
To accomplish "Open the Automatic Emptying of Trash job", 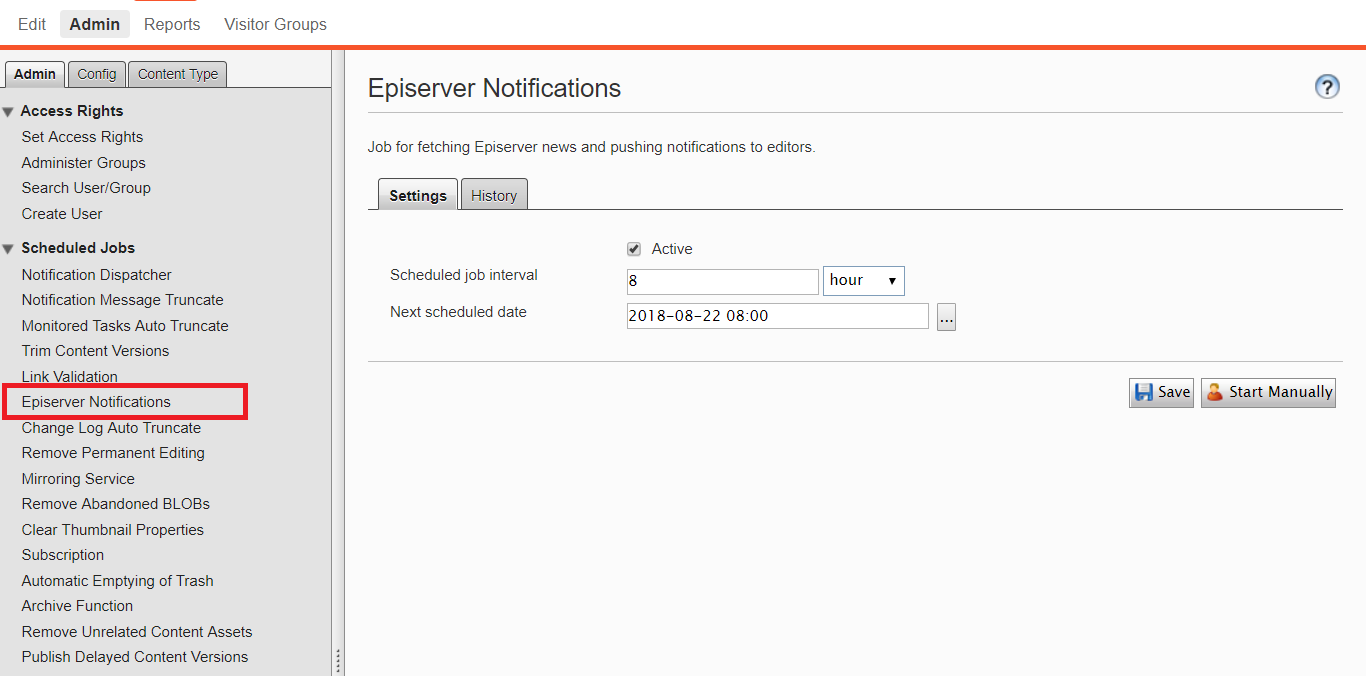I will point(118,581).
